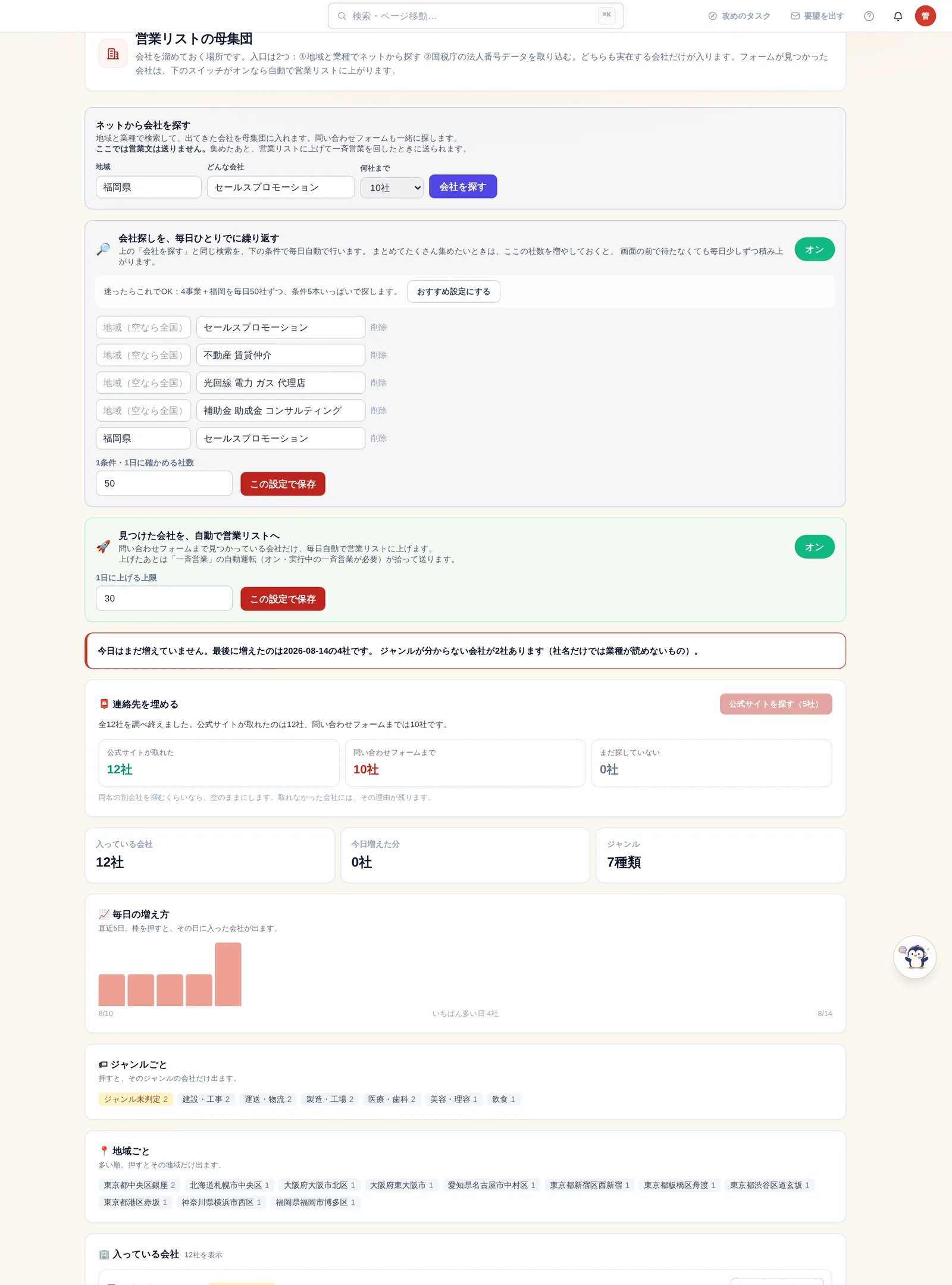952x1285 pixels.
Task: Click おすすめ設定にする button
Action: point(453,292)
